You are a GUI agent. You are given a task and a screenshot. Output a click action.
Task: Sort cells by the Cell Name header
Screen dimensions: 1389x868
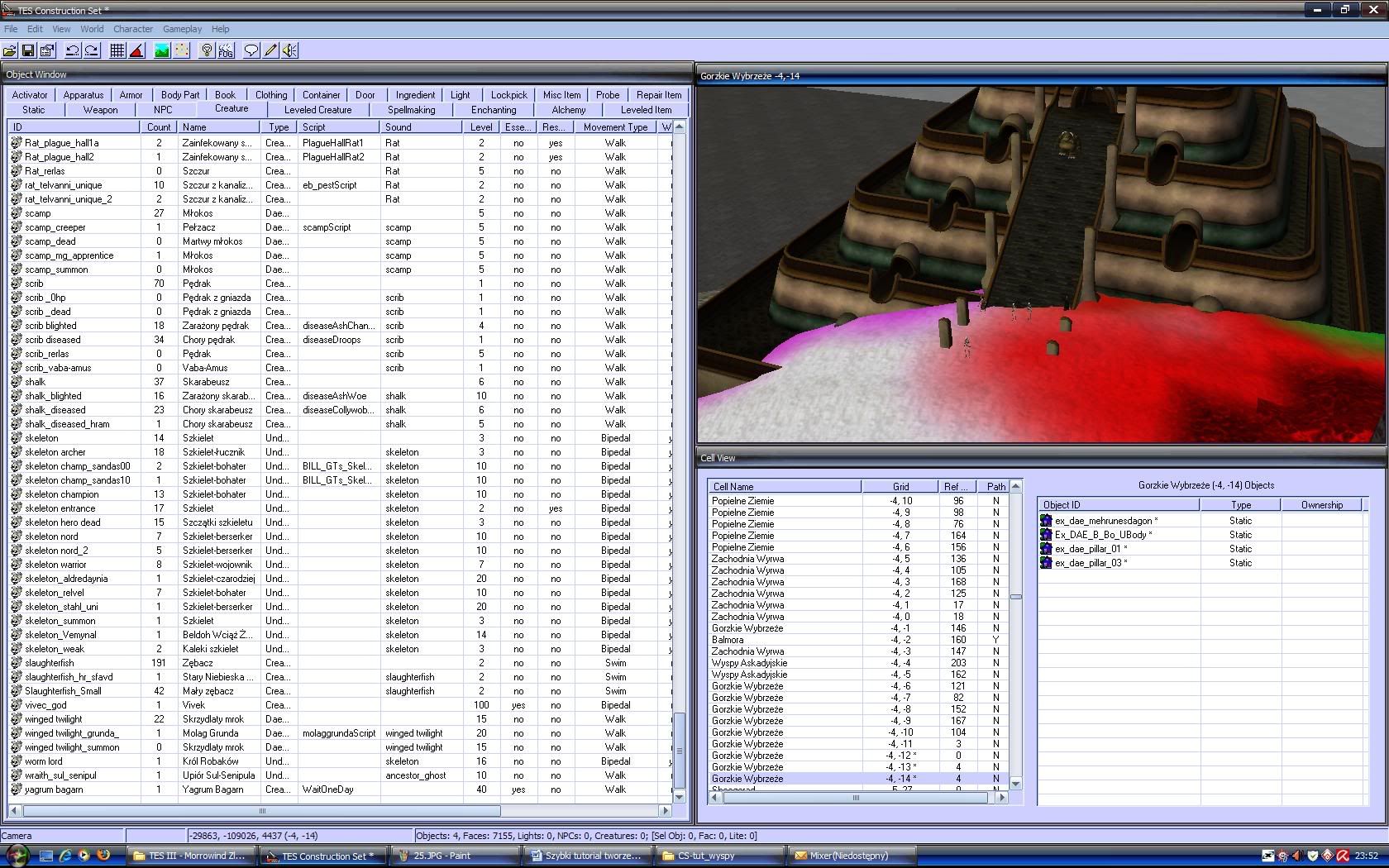click(785, 487)
